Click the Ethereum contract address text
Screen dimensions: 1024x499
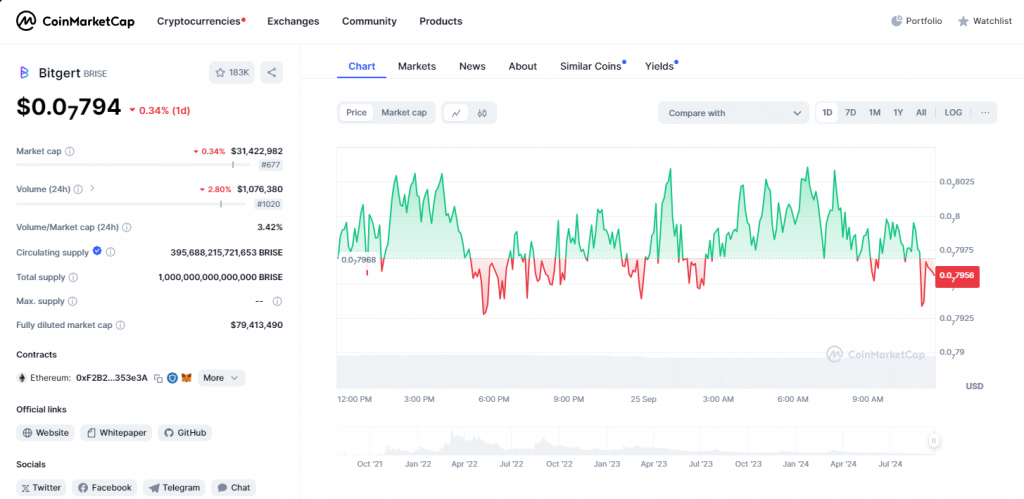(112, 378)
